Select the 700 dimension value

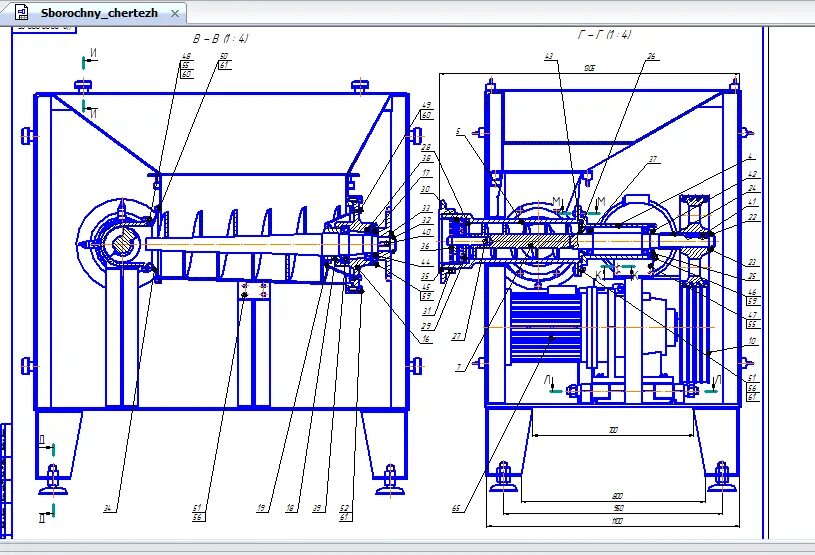[613, 430]
